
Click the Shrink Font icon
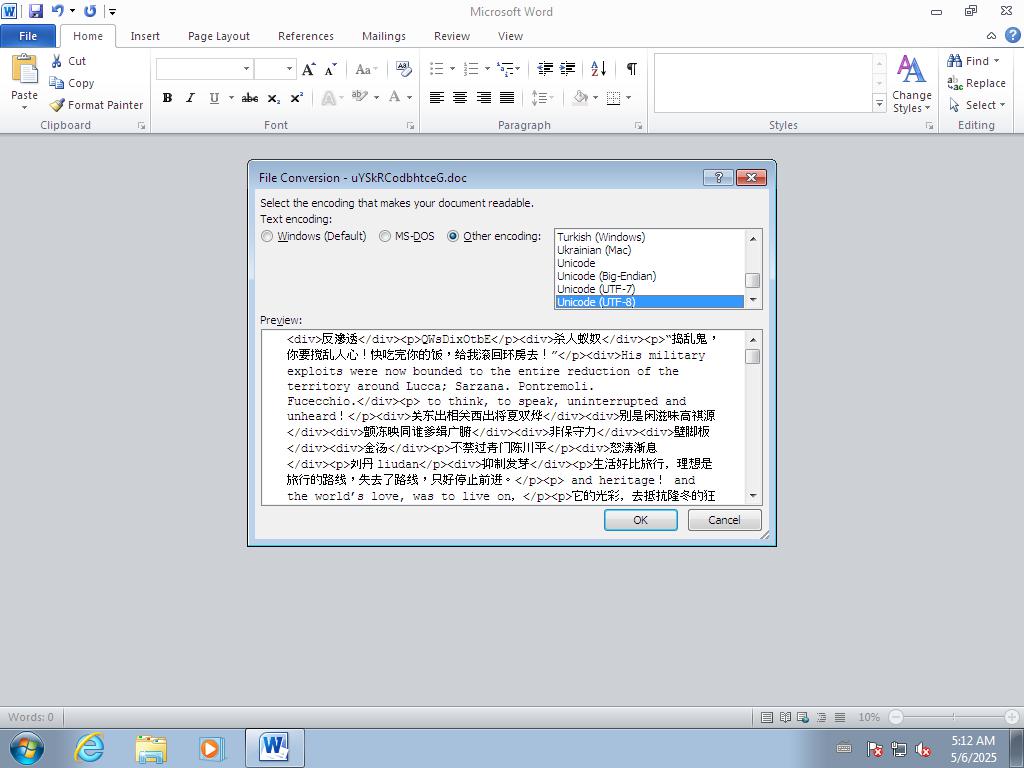pos(330,69)
